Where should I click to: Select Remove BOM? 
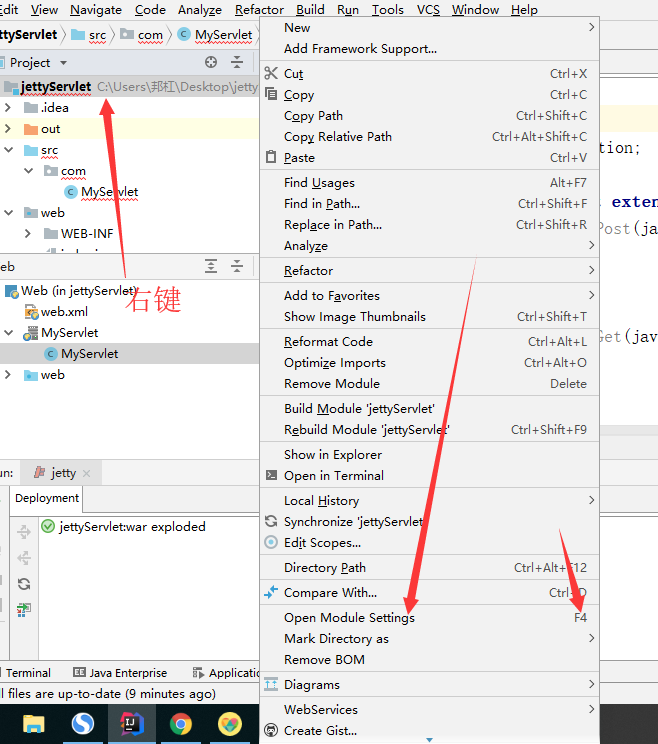point(429,659)
